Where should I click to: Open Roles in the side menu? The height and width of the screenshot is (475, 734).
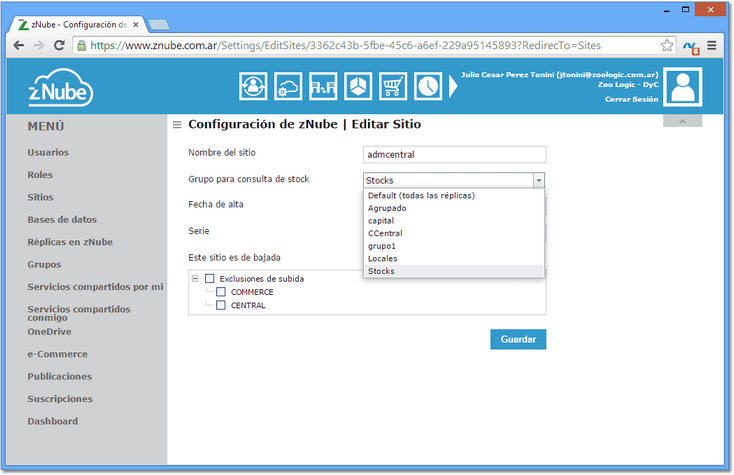tap(40, 175)
